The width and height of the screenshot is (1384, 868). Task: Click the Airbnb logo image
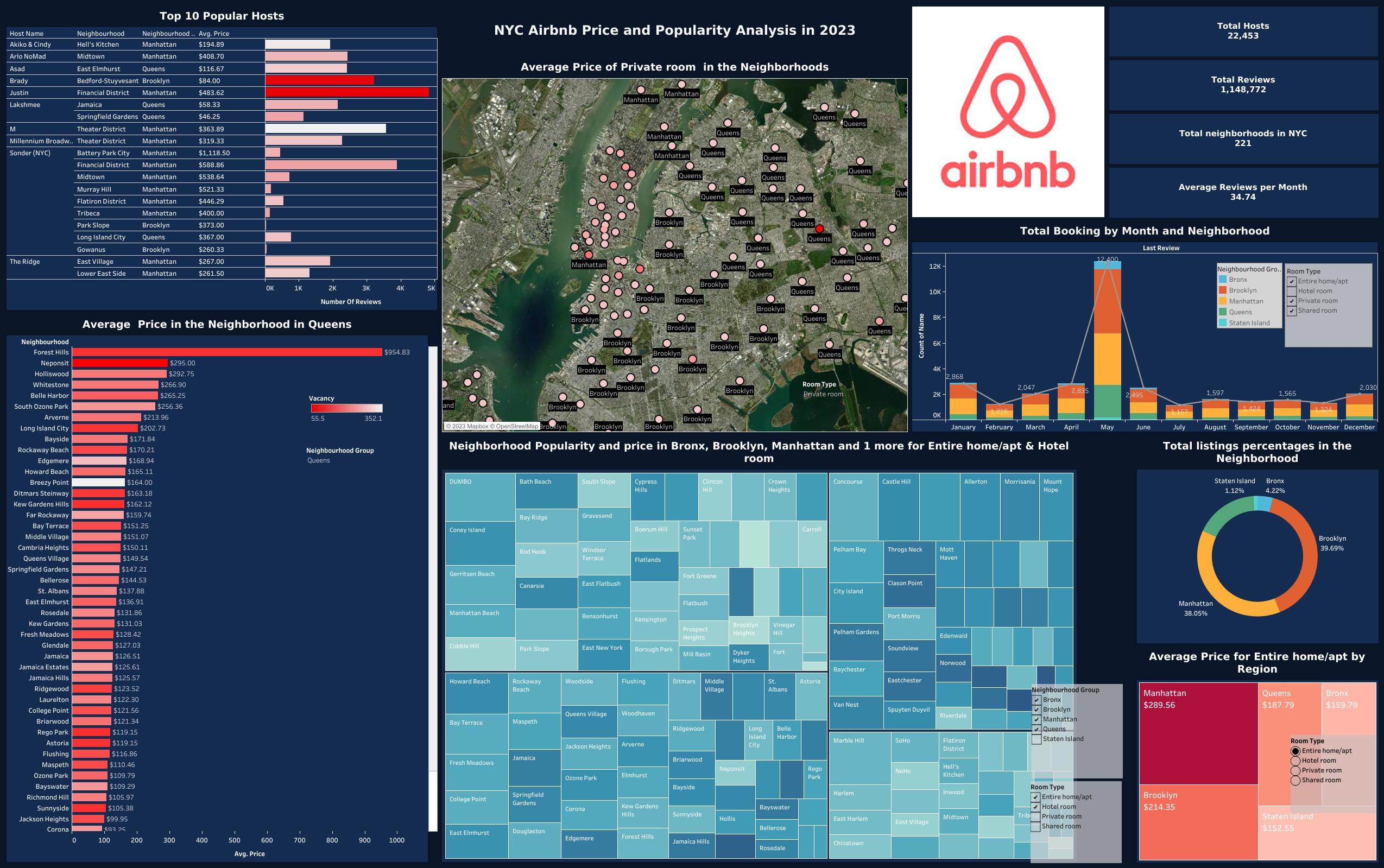tap(1007, 112)
